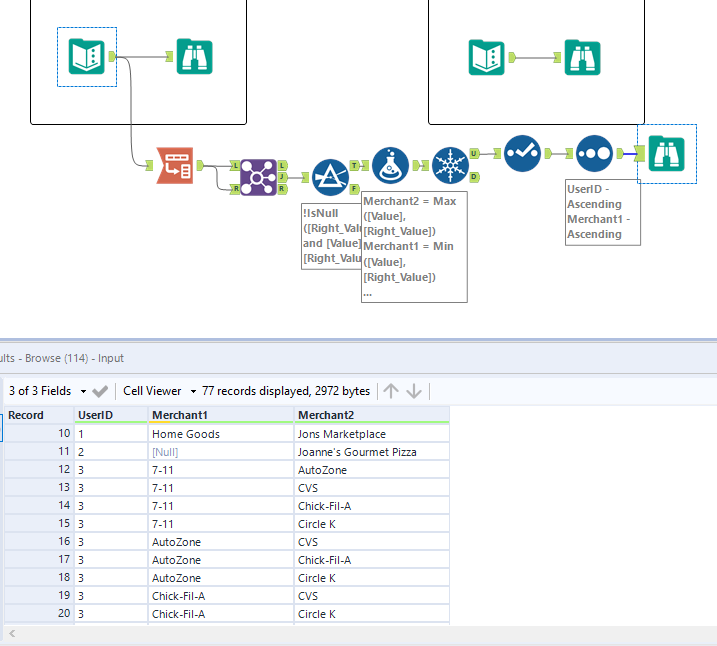The image size is (717, 646).
Task: Select the Formula tool with the flask icon
Action: (390, 165)
